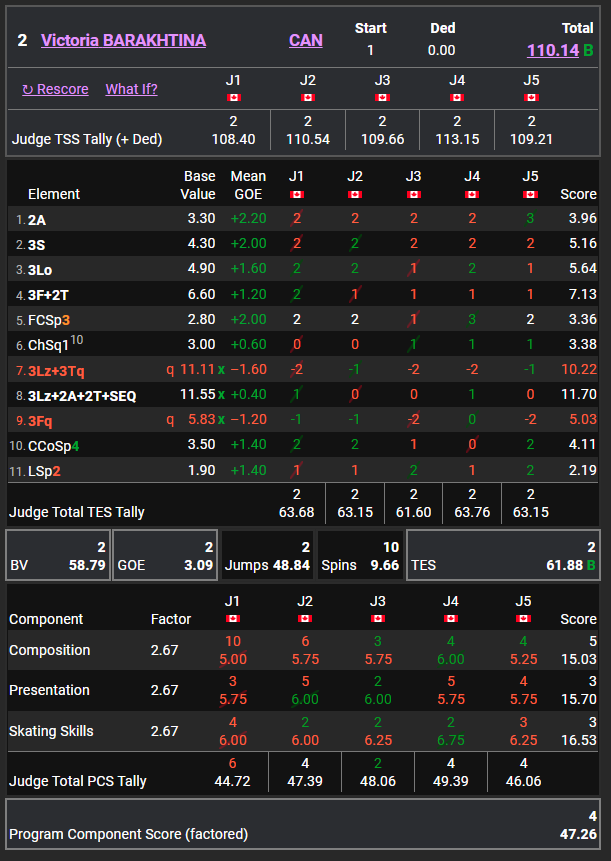Click the flag under J4 in the Rescore row
This screenshot has width=611, height=861.
457,97
